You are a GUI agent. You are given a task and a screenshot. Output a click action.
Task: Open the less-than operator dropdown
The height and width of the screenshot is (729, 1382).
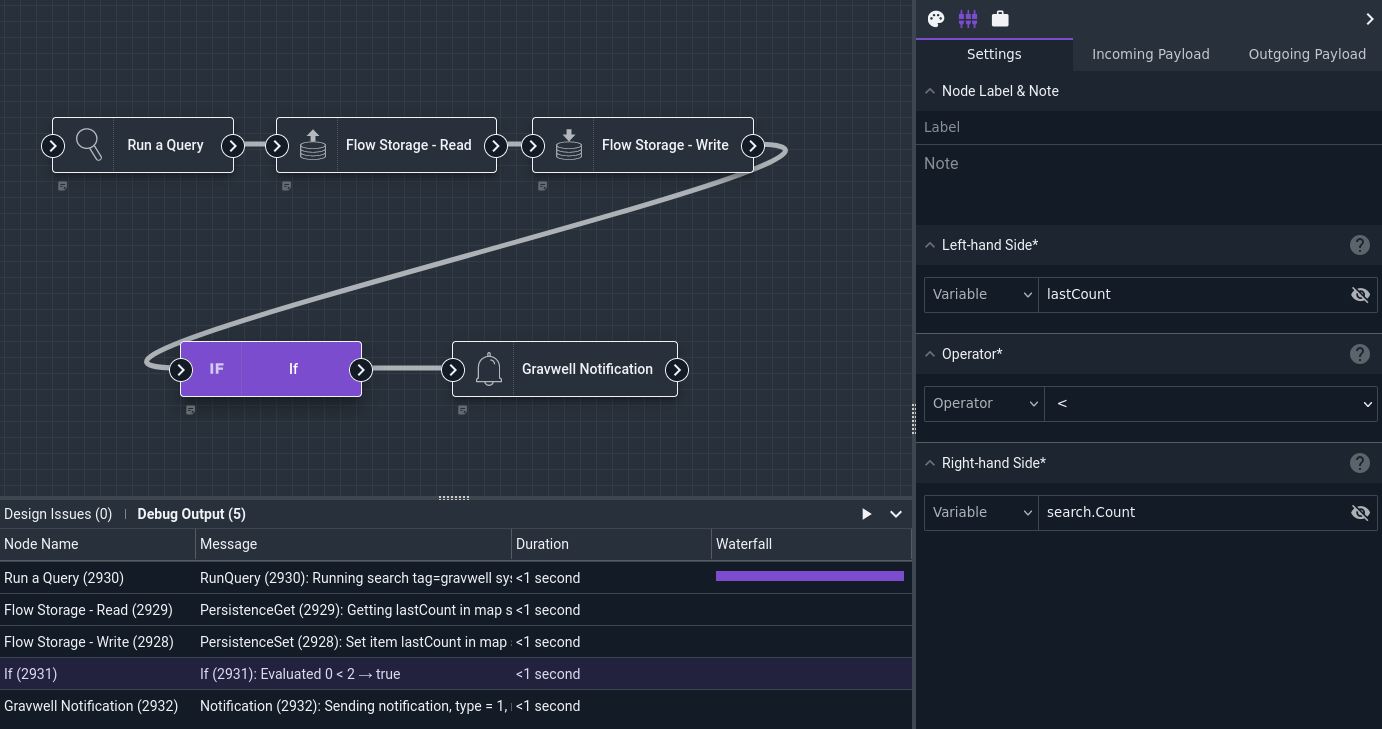pyautogui.click(x=1212, y=403)
